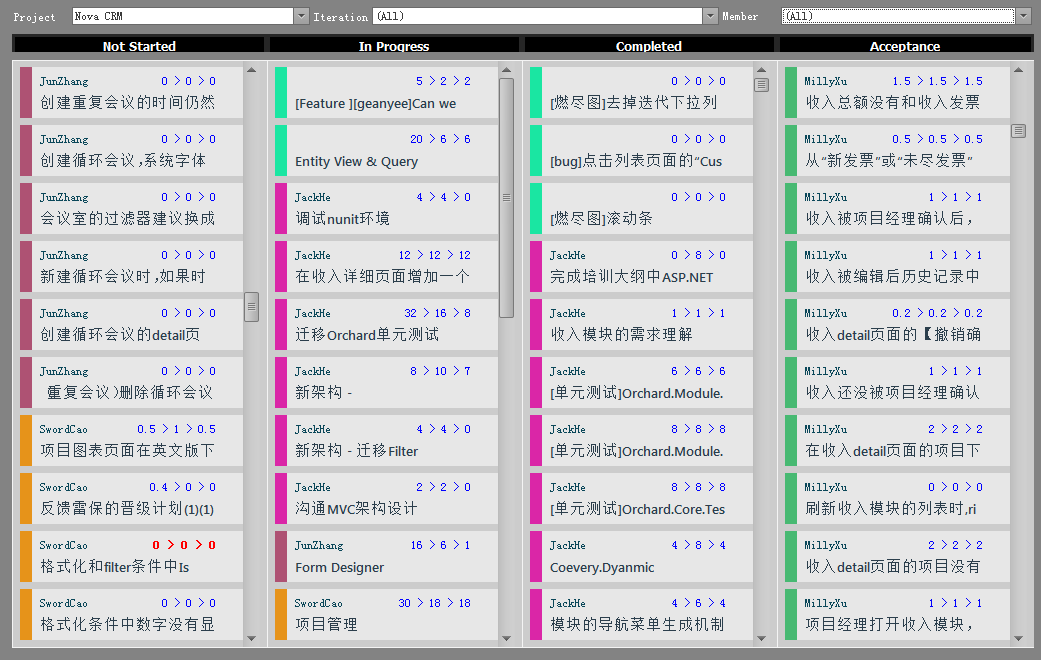
Task: Open the Member filter dropdown
Action: click(x=1023, y=16)
